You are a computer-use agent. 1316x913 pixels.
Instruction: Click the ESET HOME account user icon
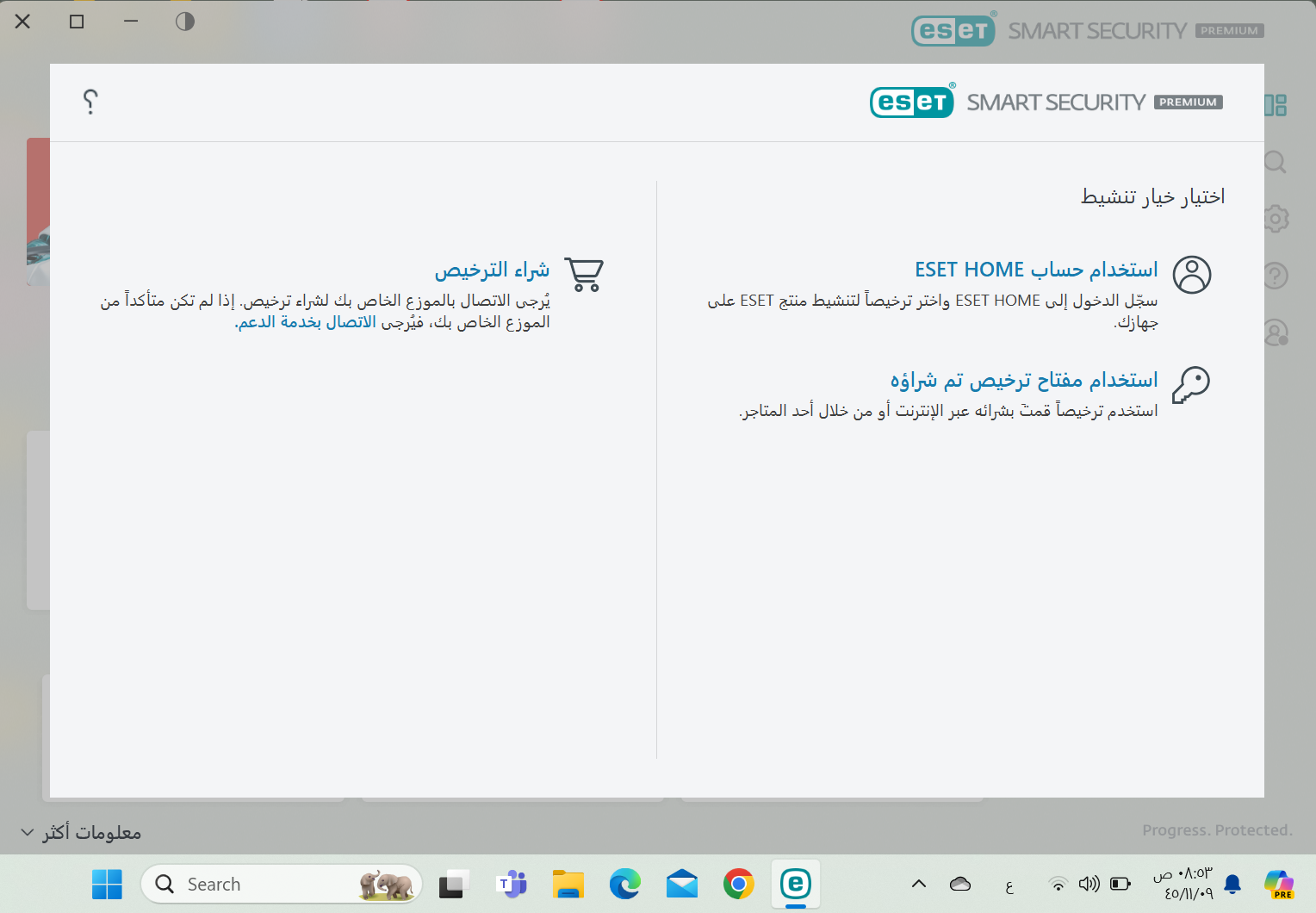click(x=1192, y=275)
